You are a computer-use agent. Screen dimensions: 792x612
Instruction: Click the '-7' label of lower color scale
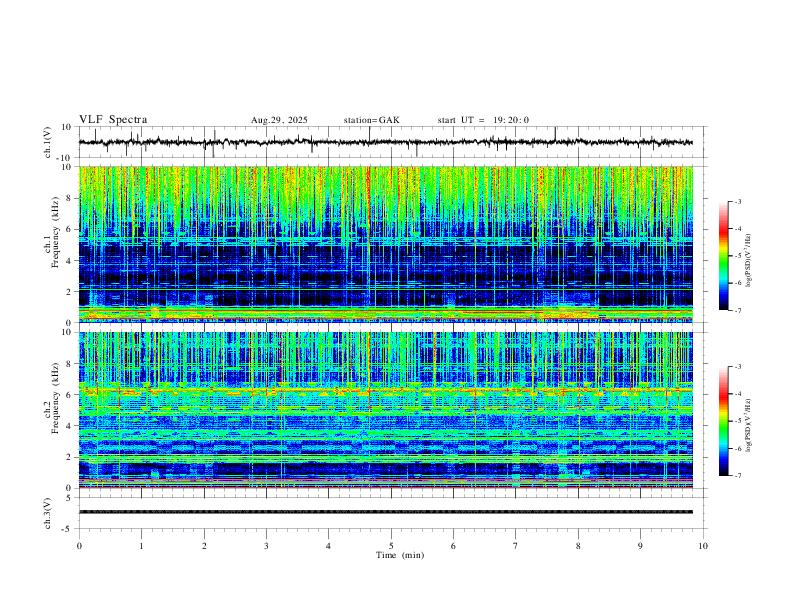pyautogui.click(x=737, y=476)
